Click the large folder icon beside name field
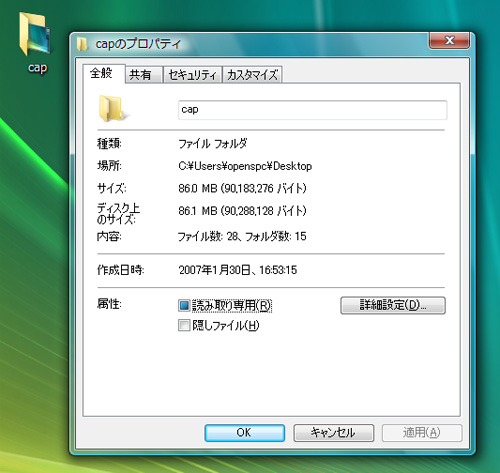 click(113, 109)
